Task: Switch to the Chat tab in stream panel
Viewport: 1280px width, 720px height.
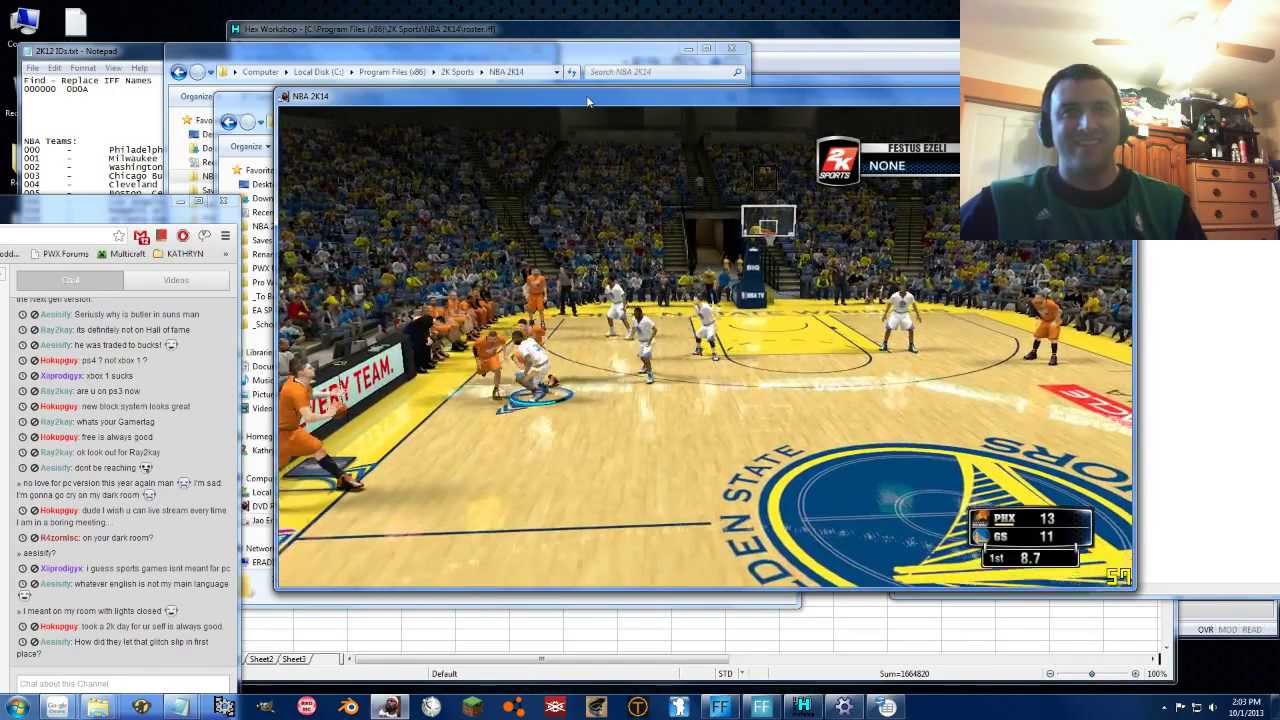Action: tap(70, 280)
